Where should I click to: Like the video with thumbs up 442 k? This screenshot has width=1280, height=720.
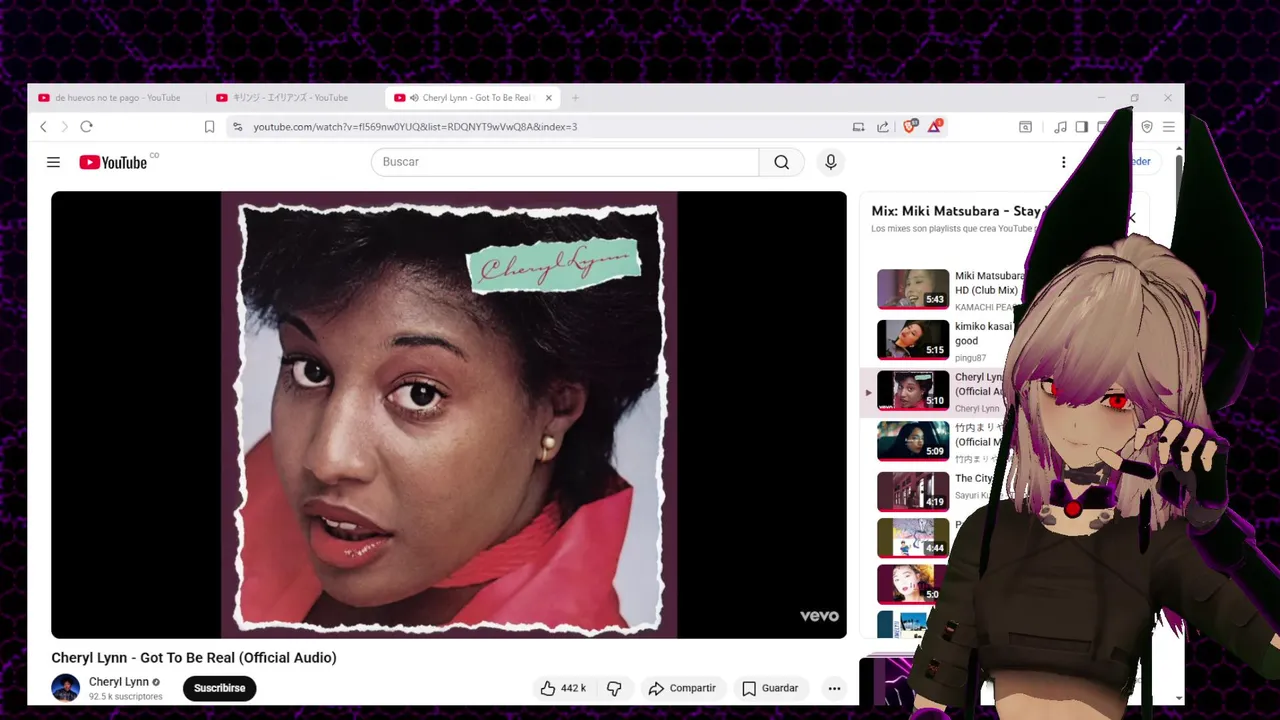tap(563, 688)
